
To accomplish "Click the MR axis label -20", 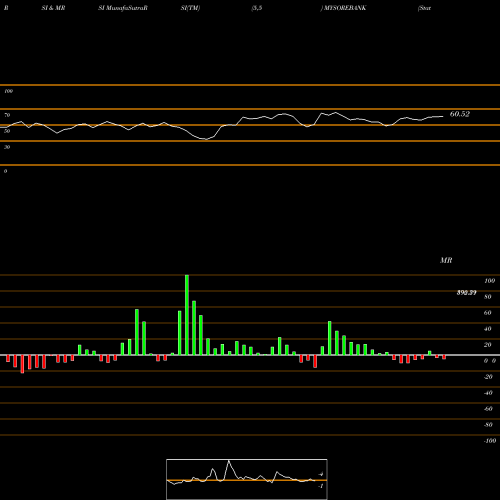I will pyautogui.click(x=488, y=377).
